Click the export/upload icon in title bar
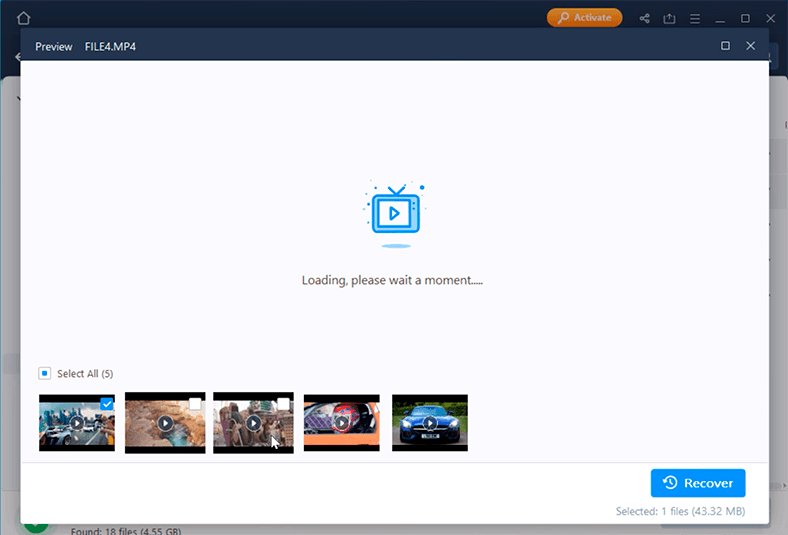The width and height of the screenshot is (788, 535). point(669,19)
